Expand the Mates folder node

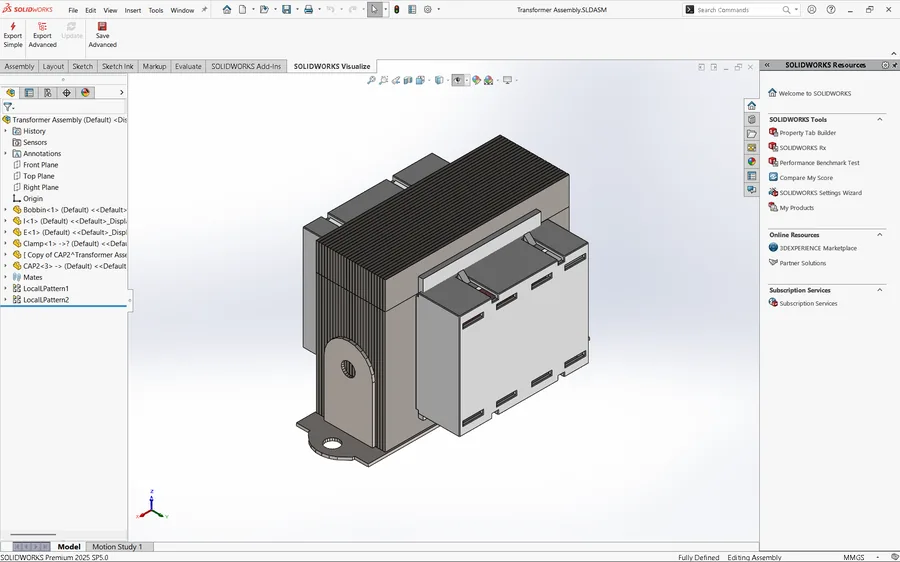click(6, 277)
